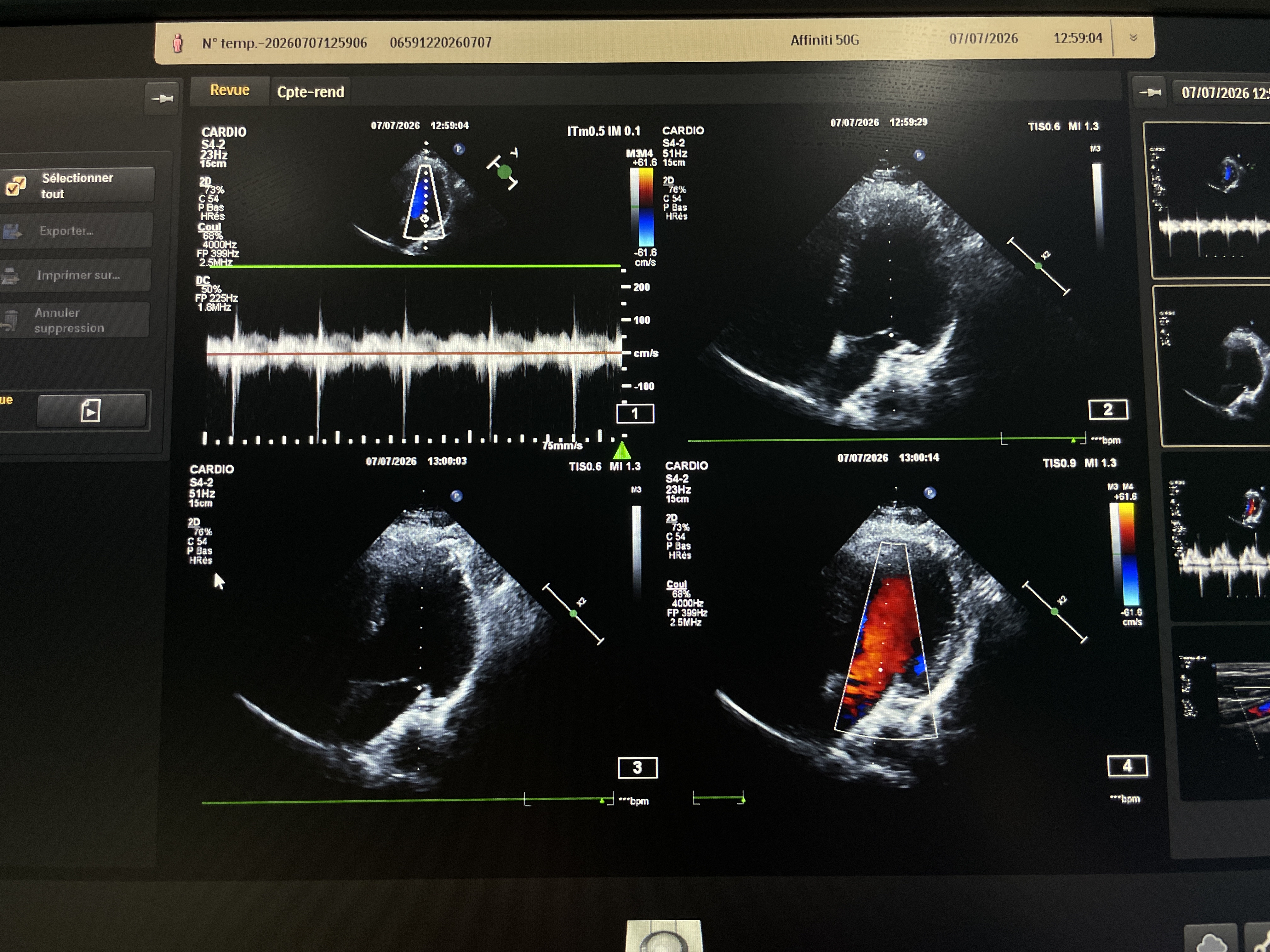The height and width of the screenshot is (952, 1270).
Task: Select image number 4 box
Action: (x=1127, y=766)
